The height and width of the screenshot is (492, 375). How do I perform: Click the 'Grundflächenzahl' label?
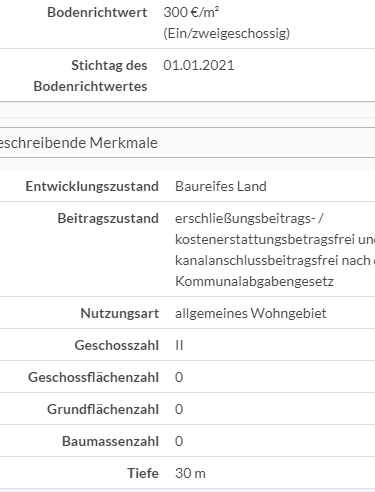tap(103, 409)
